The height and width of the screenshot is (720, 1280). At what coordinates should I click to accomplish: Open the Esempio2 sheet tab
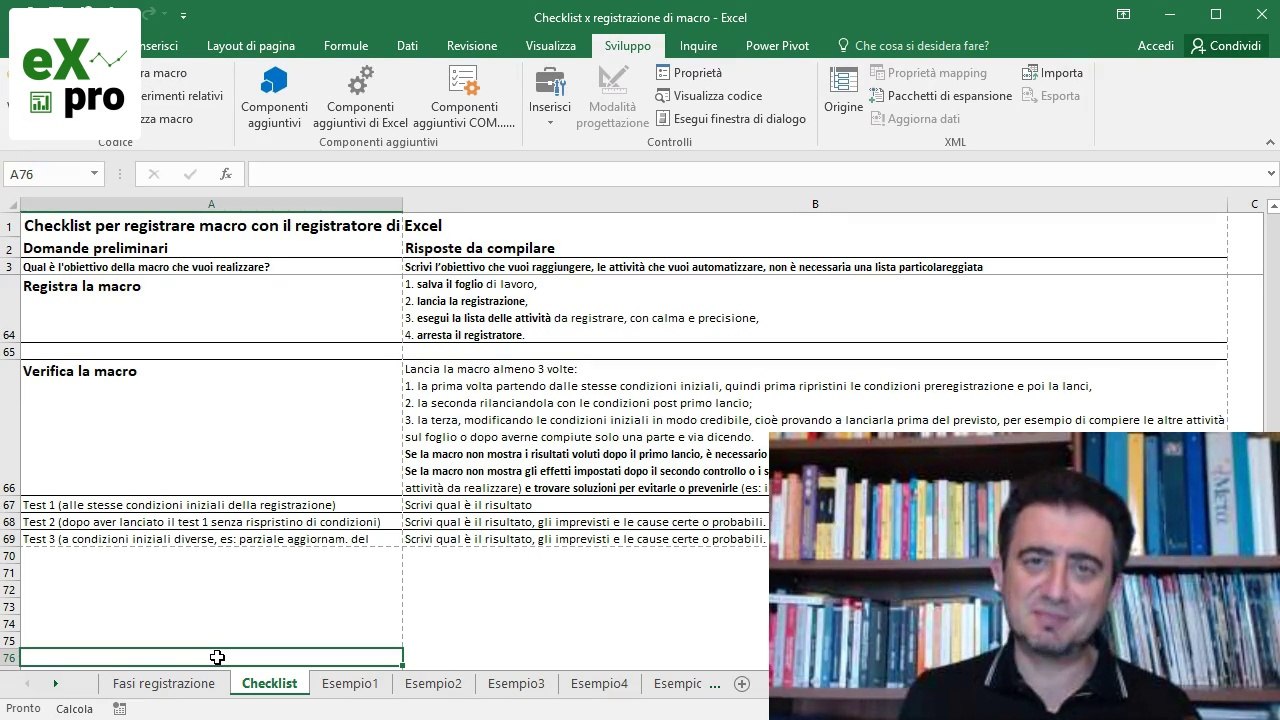(x=433, y=684)
